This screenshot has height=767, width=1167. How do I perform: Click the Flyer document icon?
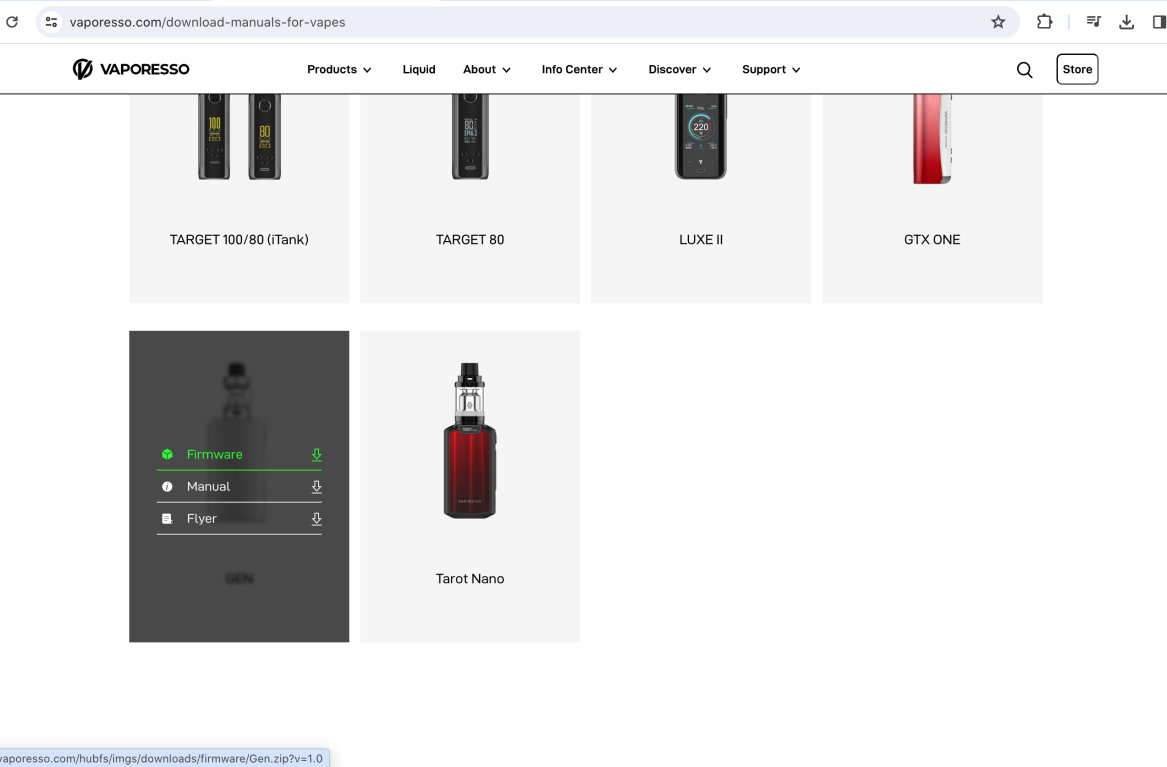point(167,519)
